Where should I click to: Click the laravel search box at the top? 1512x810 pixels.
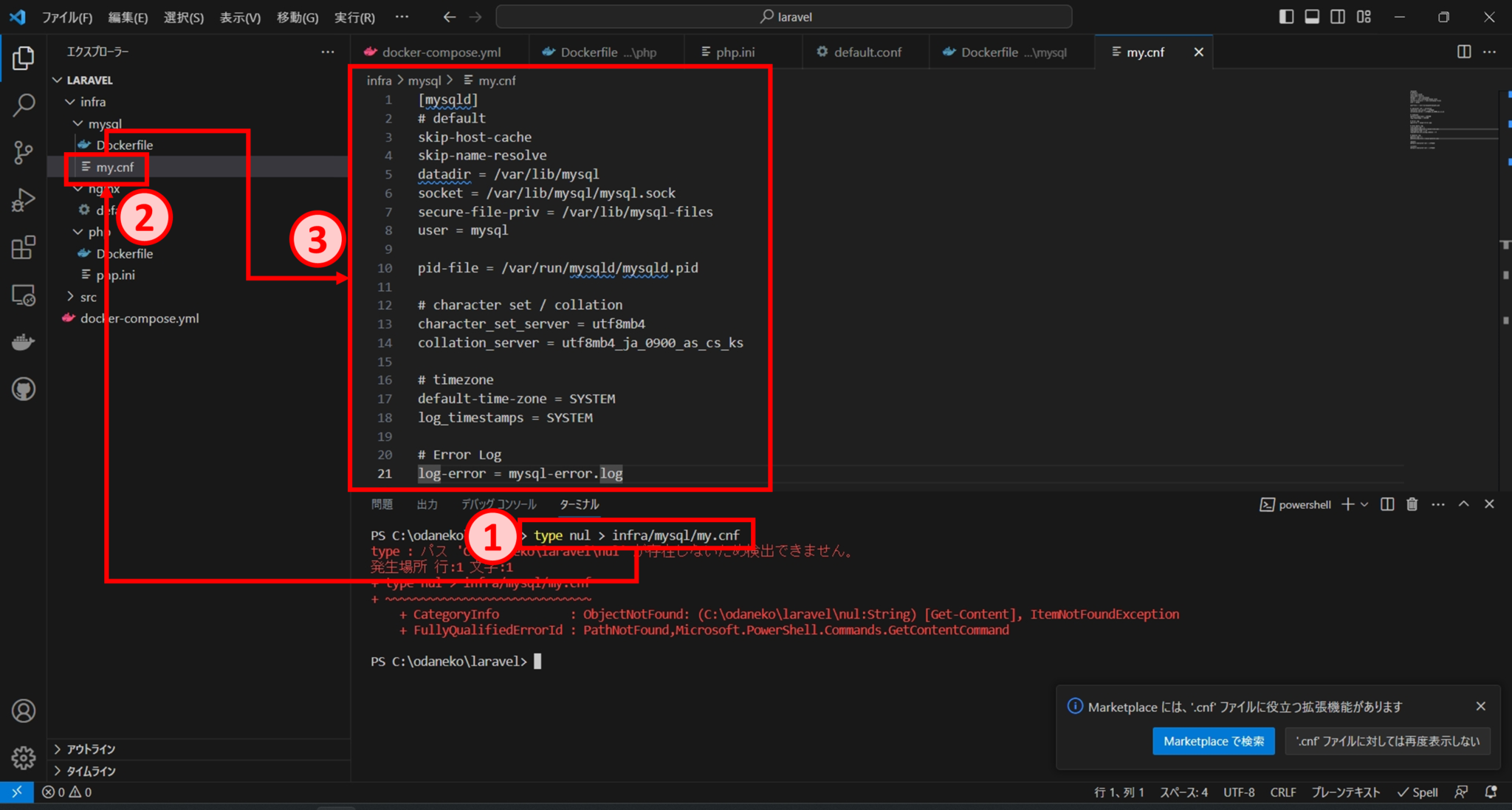pos(784,16)
